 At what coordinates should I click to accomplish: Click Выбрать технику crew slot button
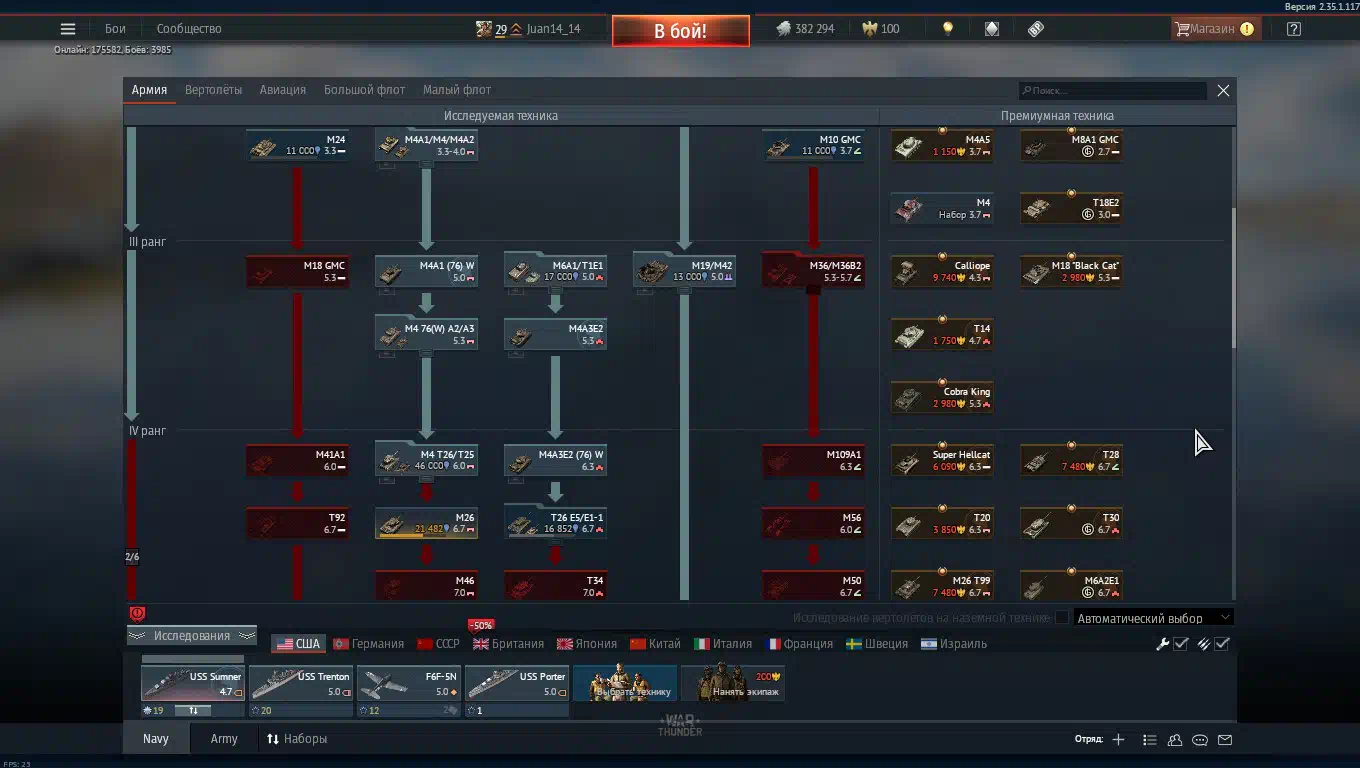625,685
